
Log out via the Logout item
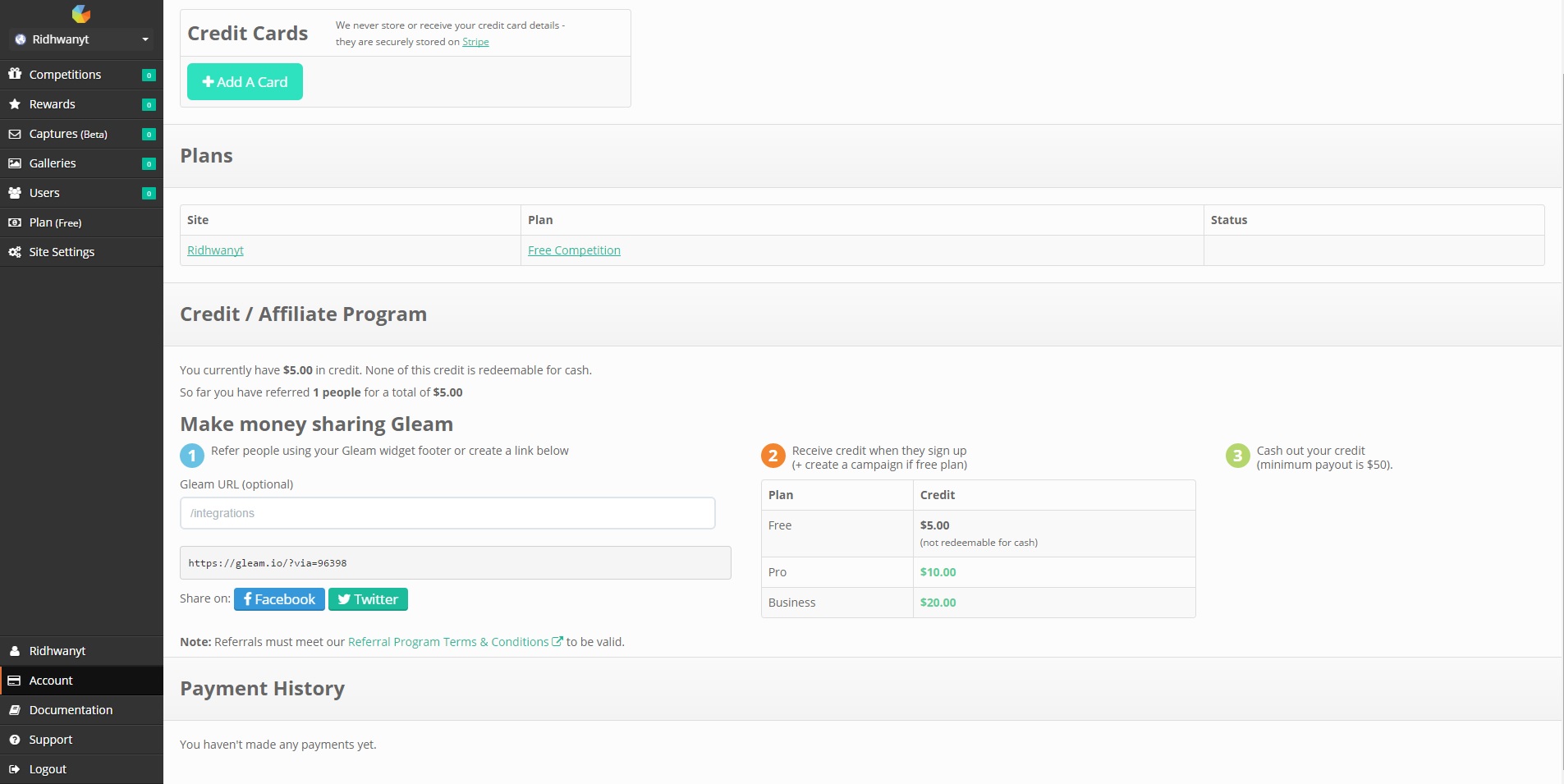tap(81, 769)
